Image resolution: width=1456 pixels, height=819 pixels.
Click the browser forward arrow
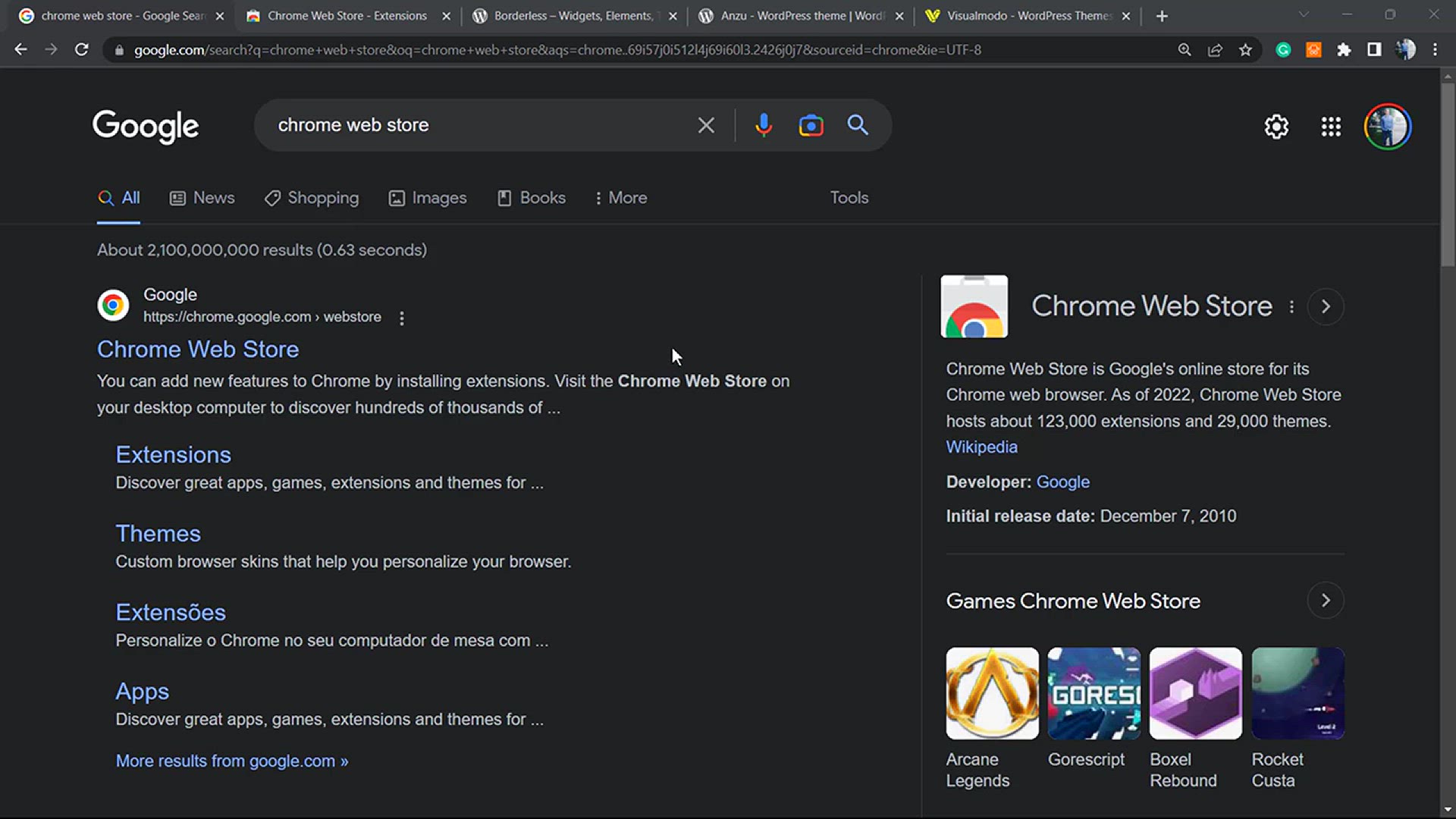51,50
